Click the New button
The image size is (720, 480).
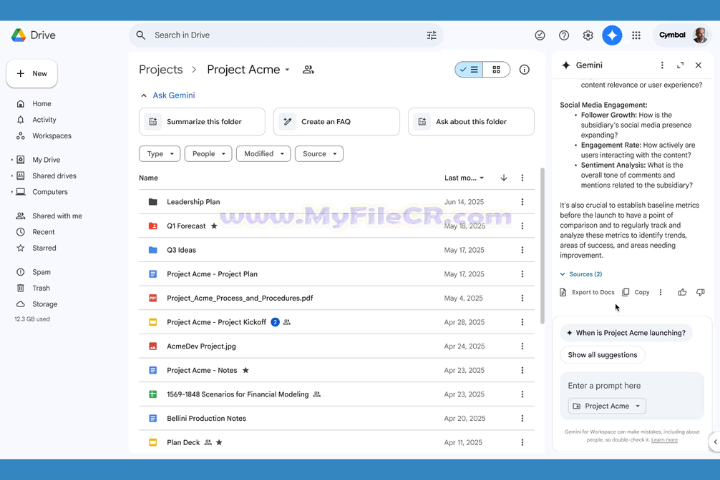tap(32, 73)
